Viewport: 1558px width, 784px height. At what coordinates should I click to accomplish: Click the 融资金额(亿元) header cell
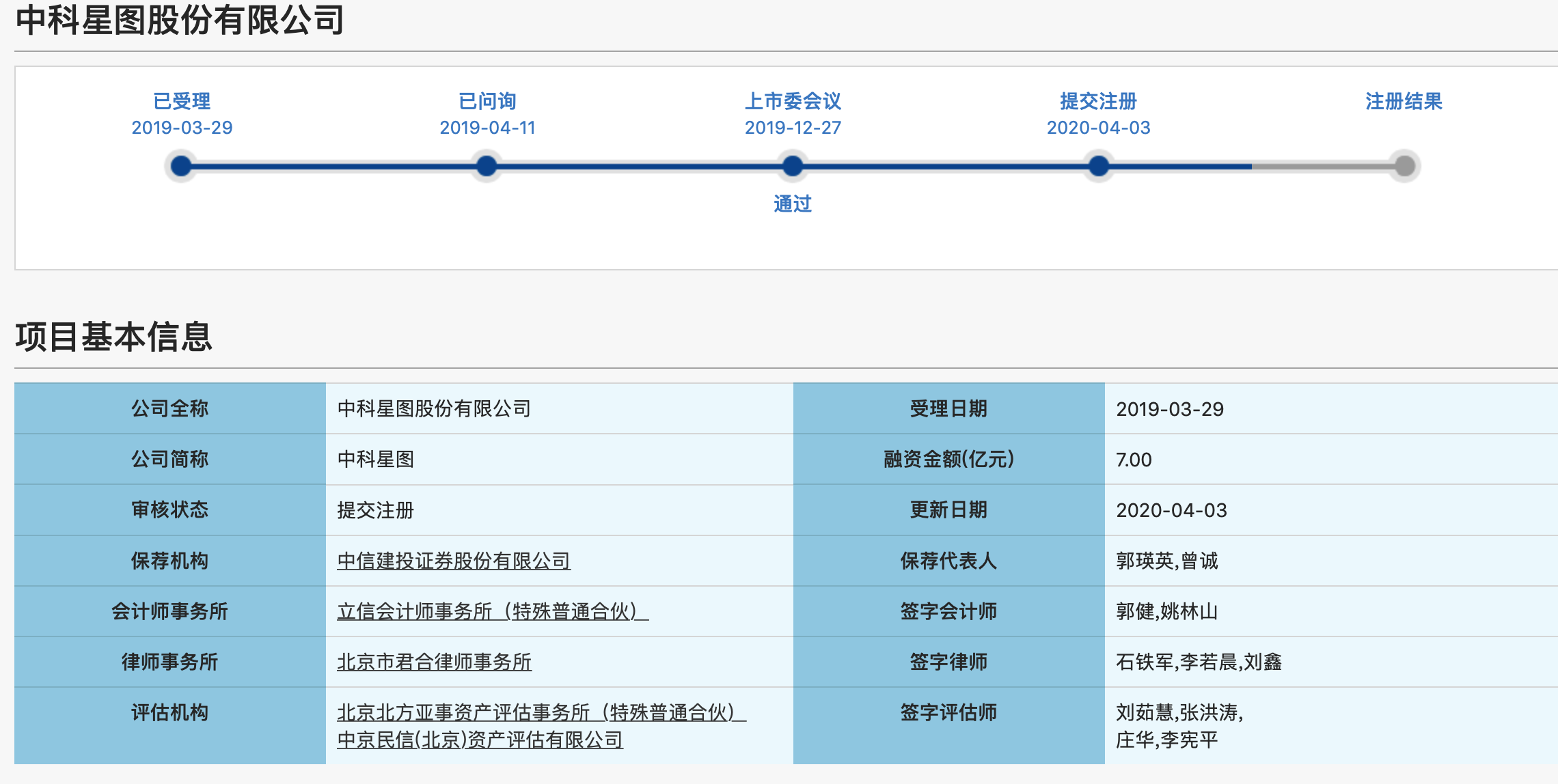pos(948,459)
